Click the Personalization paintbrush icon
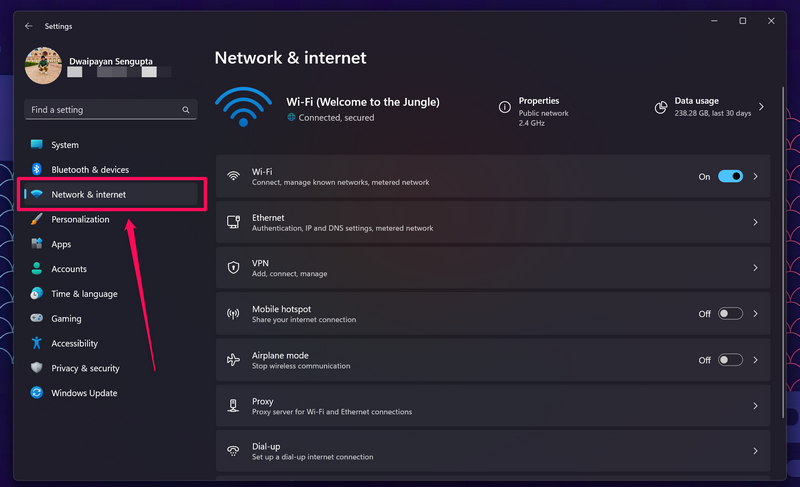The height and width of the screenshot is (487, 800). tap(37, 219)
